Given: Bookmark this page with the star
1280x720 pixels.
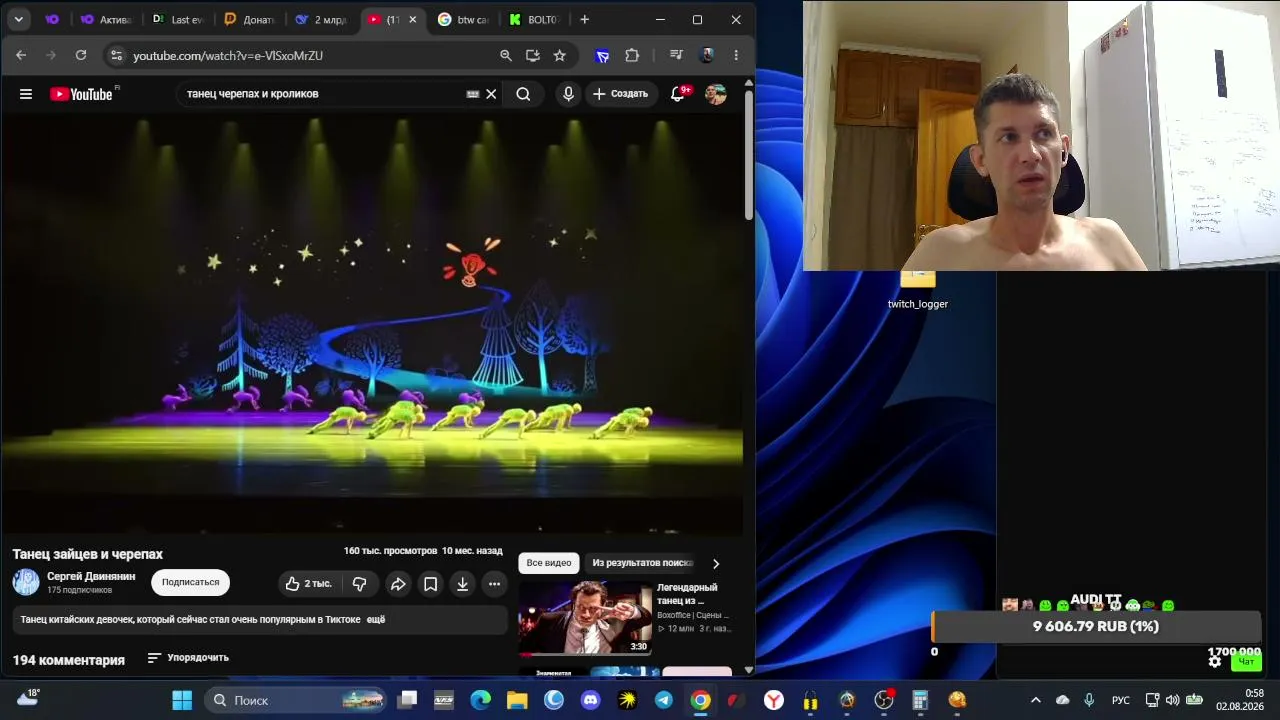Looking at the screenshot, I should [x=560, y=56].
